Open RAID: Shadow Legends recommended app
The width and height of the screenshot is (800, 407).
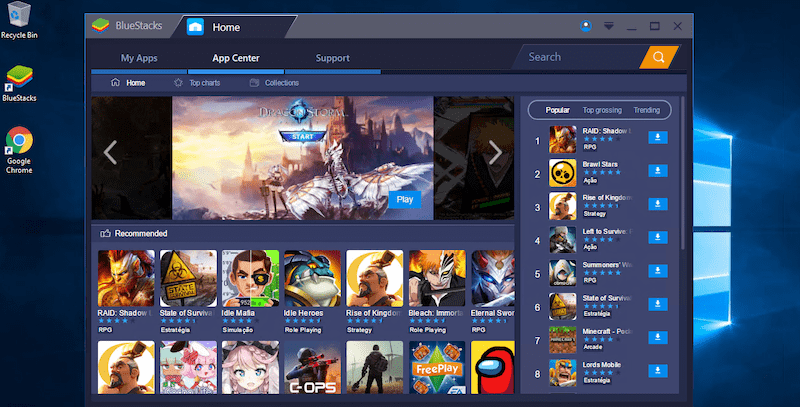[126, 278]
